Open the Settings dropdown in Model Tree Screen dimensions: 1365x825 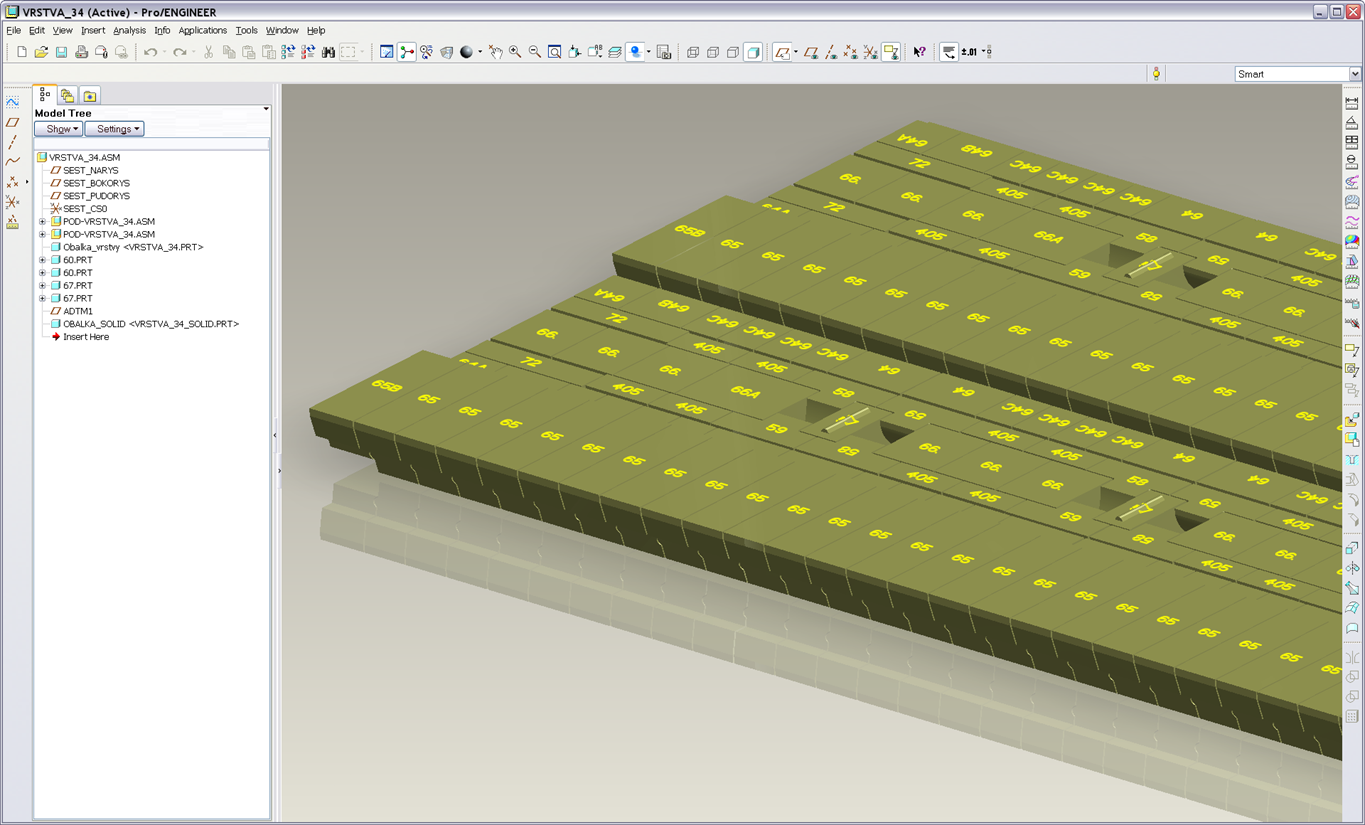point(115,129)
